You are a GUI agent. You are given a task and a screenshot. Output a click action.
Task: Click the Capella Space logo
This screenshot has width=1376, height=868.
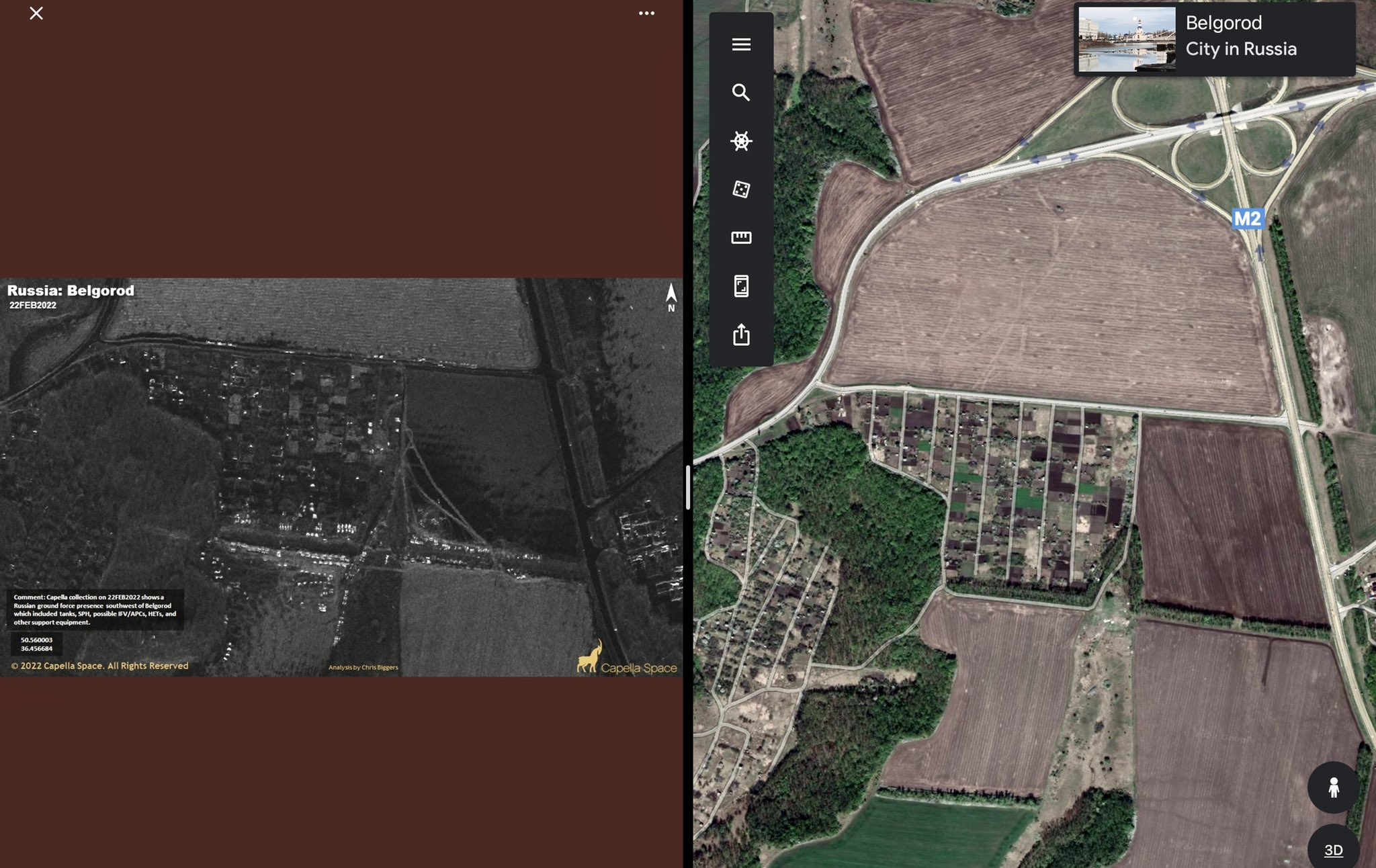pos(626,658)
